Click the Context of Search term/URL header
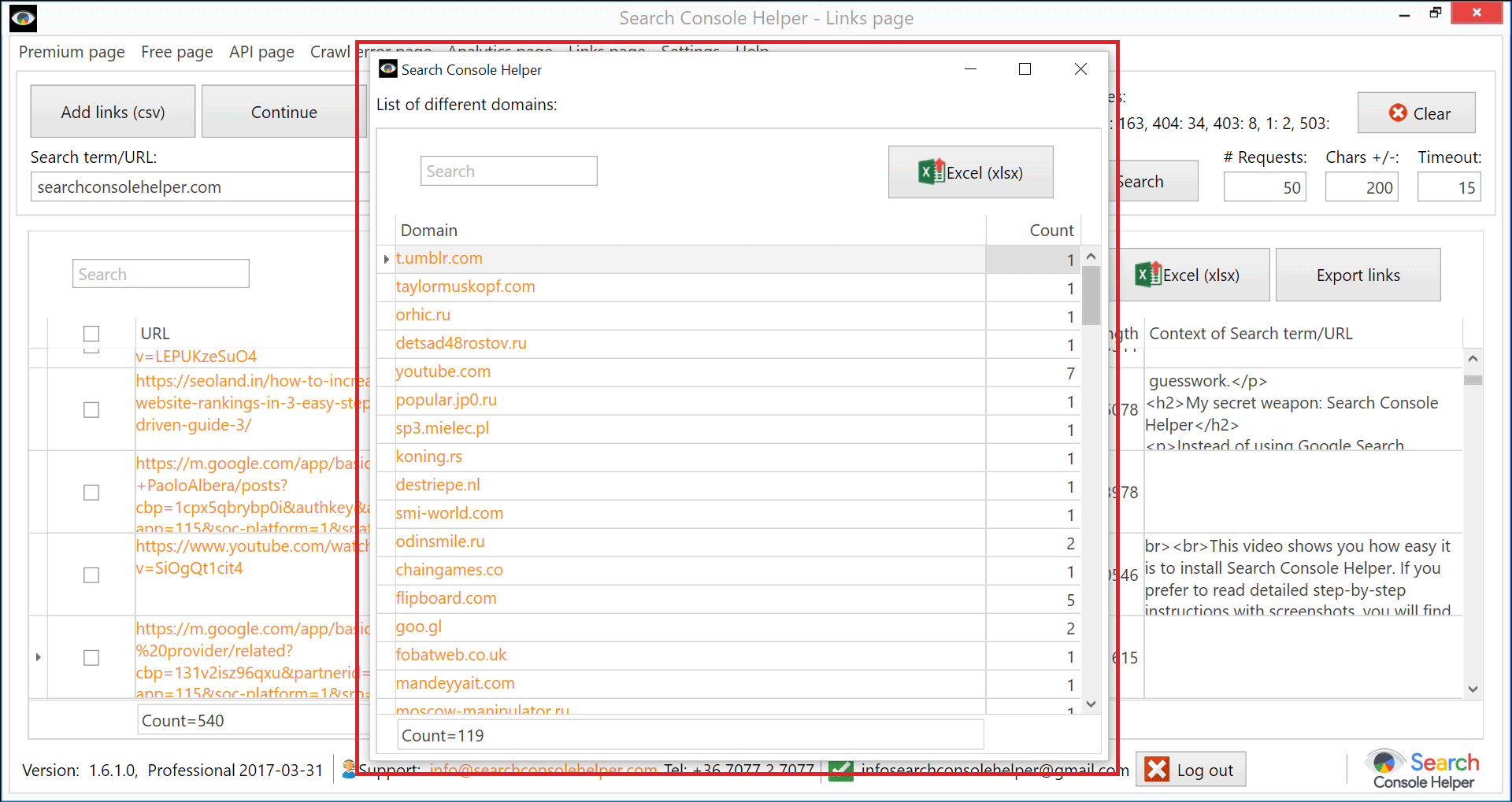Image resolution: width=1512 pixels, height=802 pixels. [x=1251, y=333]
